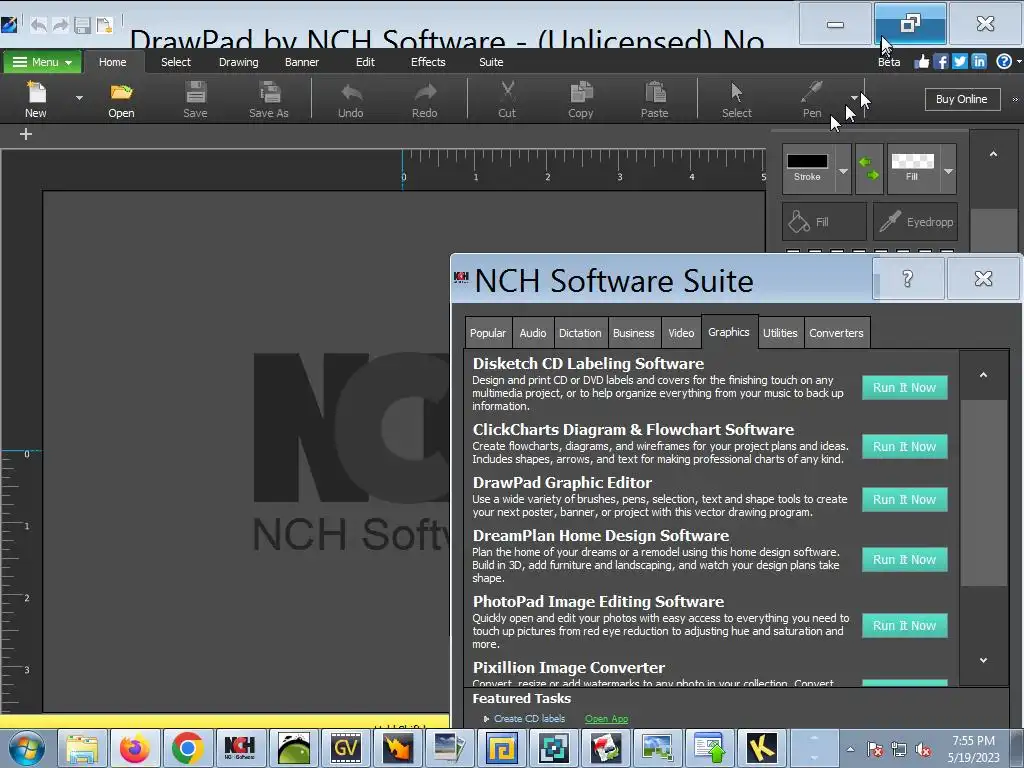Switch to Utilities tab in Suite dialog
Viewport: 1024px width, 768px height.
780,333
